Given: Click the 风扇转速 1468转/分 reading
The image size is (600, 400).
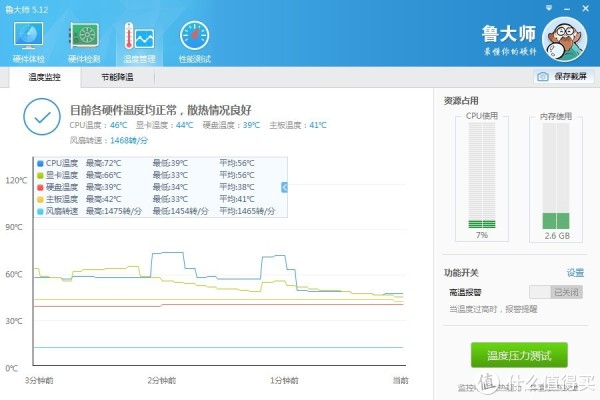Looking at the screenshot, I should click(109, 140).
